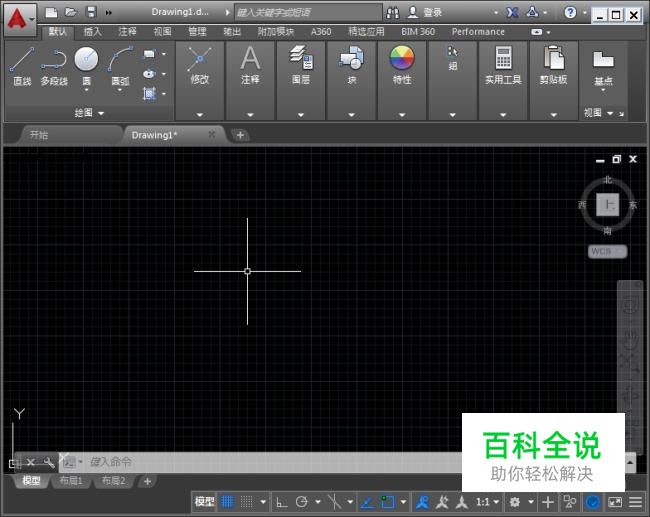Toggle grid display in the status bar
The image size is (650, 517).
click(x=227, y=502)
